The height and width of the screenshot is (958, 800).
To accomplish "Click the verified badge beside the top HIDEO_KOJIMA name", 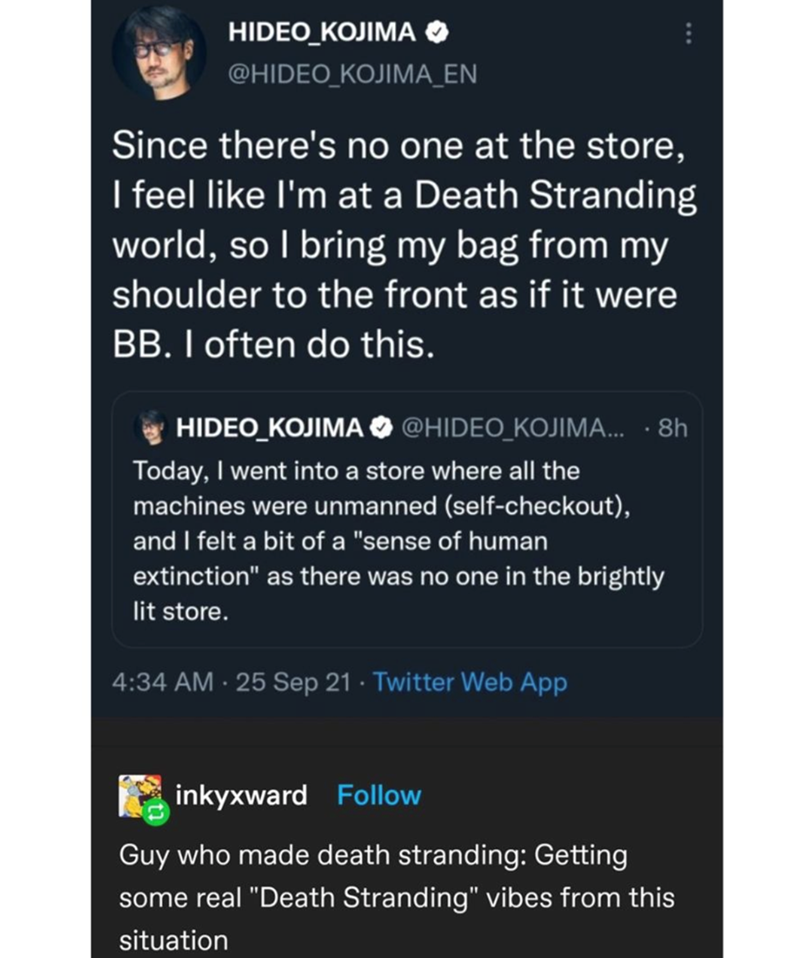I will [437, 32].
